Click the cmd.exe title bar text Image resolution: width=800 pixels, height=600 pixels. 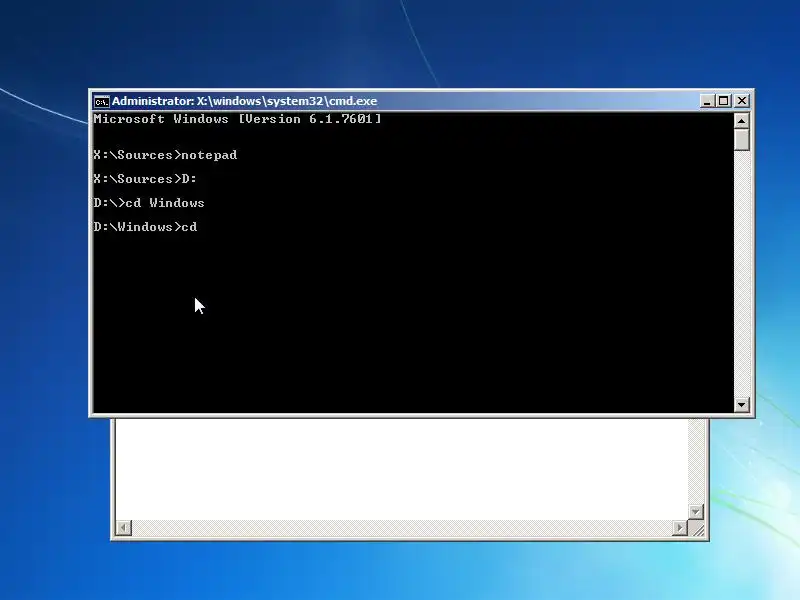point(244,101)
